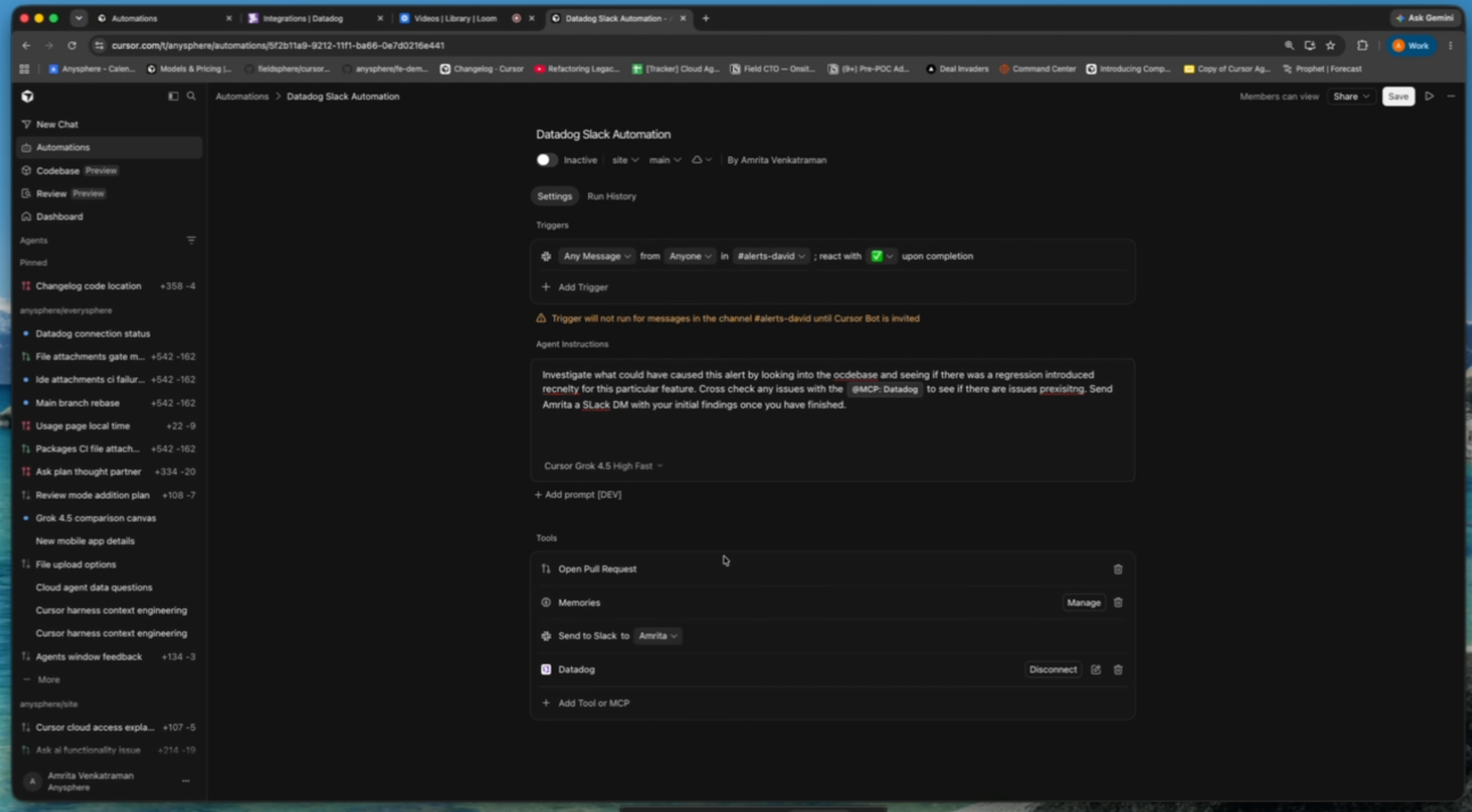Delete the Open Pull Request tool
This screenshot has height=812, width=1472.
[1118, 569]
